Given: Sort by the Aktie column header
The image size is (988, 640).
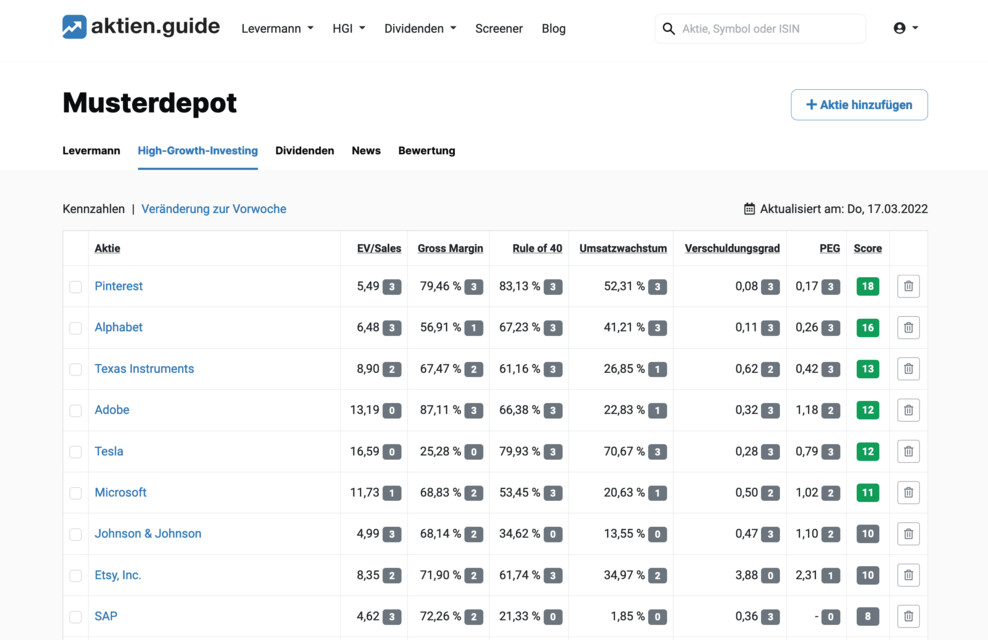Looking at the screenshot, I should click(107, 248).
